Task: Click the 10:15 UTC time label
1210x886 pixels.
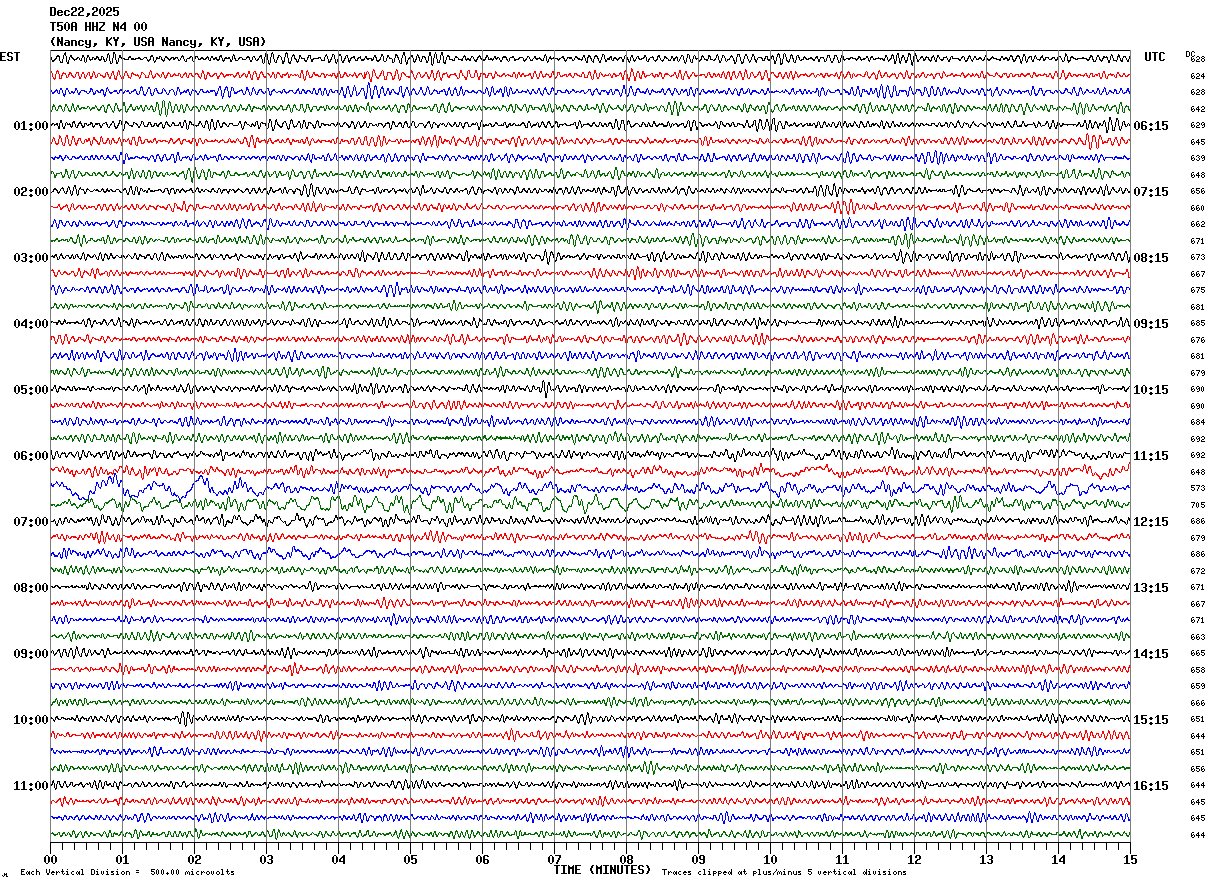Action: point(1151,390)
